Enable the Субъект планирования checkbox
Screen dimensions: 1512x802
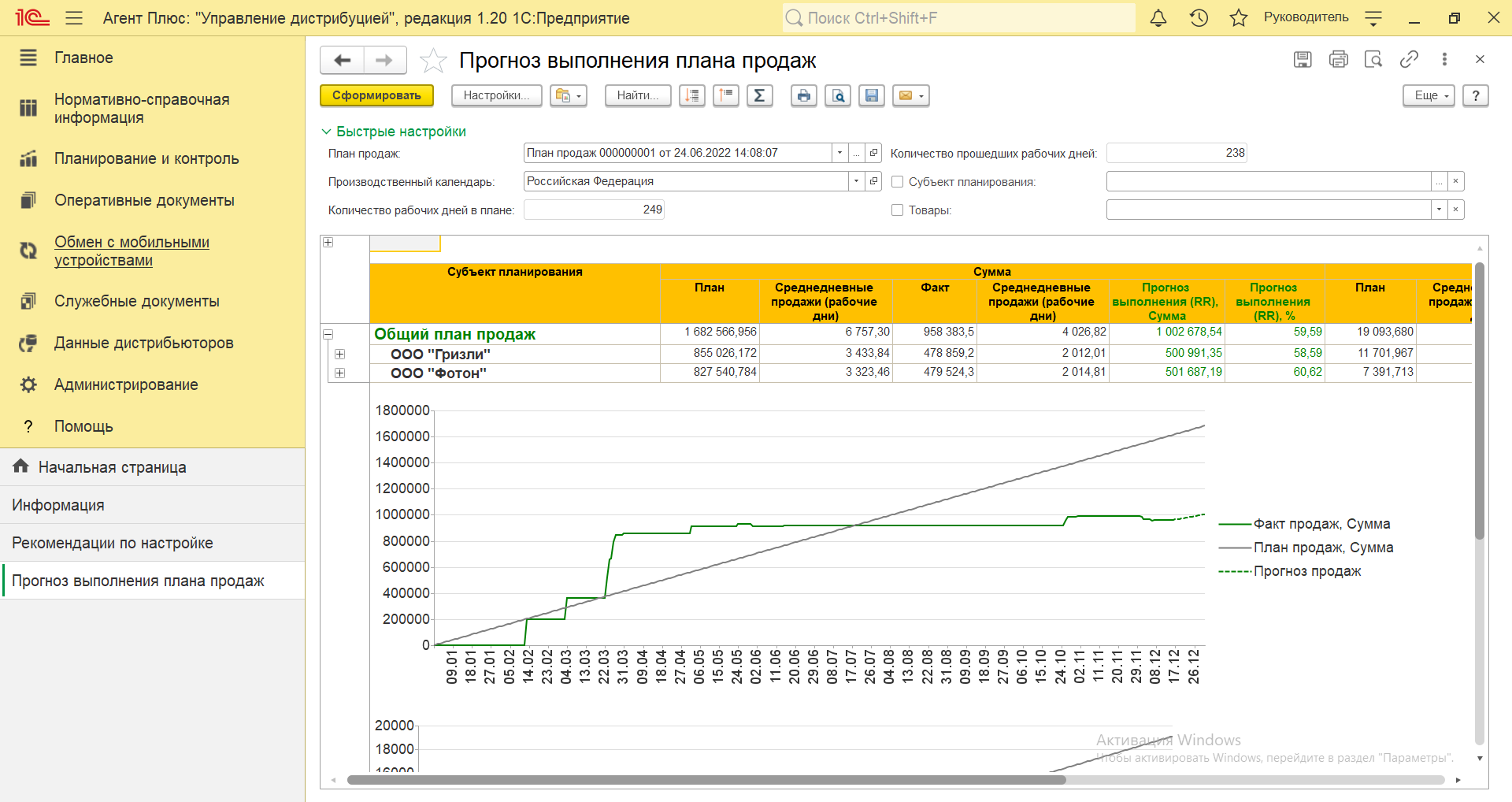(x=897, y=182)
